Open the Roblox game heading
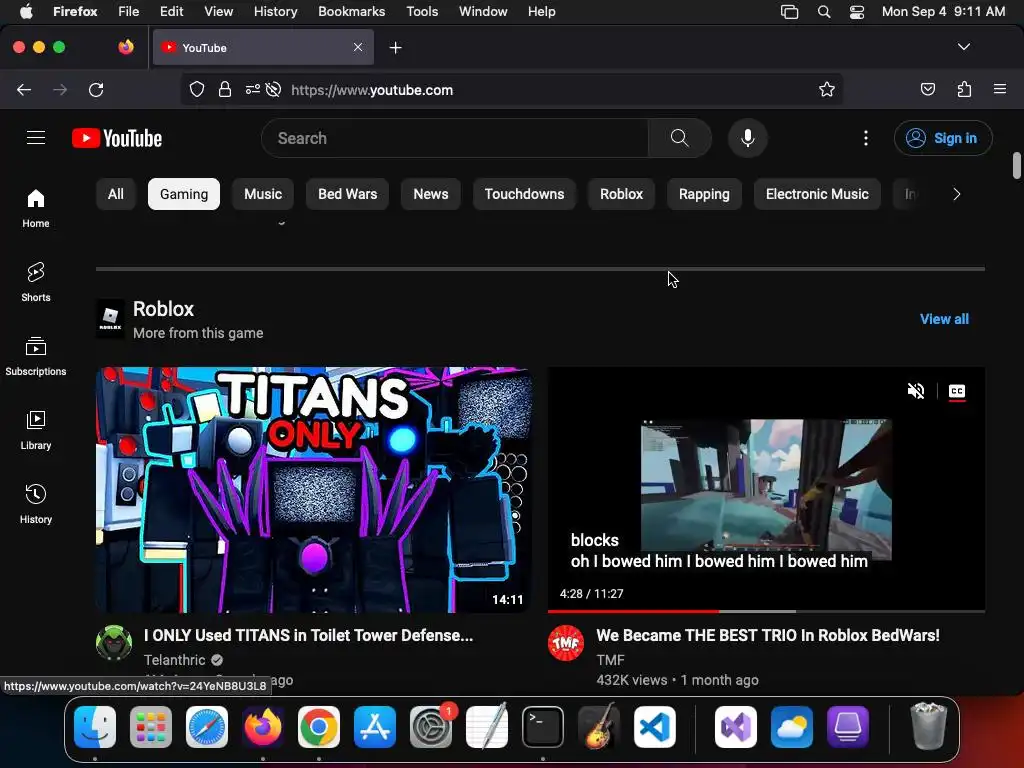The image size is (1024, 768). 163,308
